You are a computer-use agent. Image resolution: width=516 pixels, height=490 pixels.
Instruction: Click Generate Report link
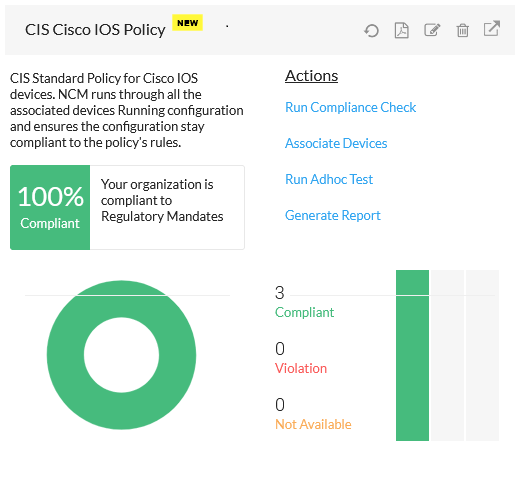click(x=333, y=215)
